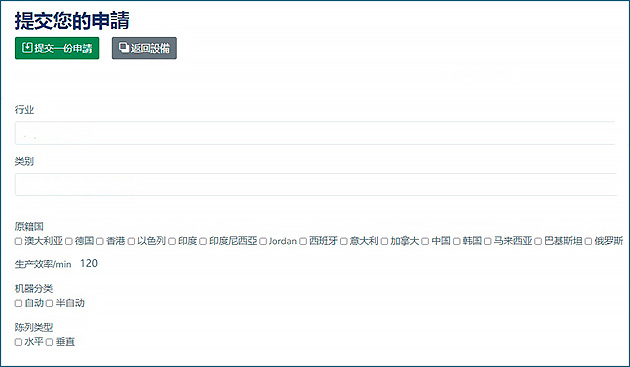
Task: Open the 行业 dropdown field
Action: point(315,133)
